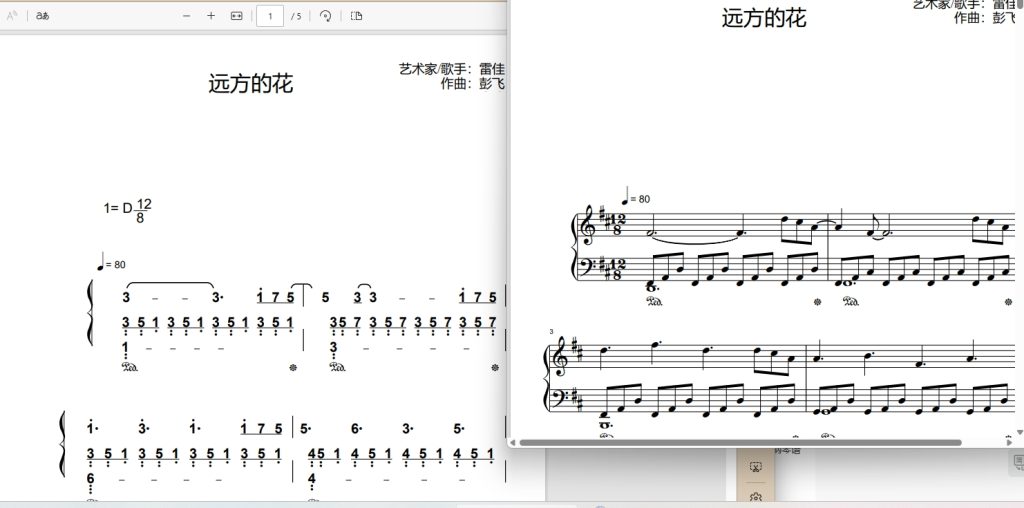
Task: Click the comment panel icon at right edge
Action: 1019,462
